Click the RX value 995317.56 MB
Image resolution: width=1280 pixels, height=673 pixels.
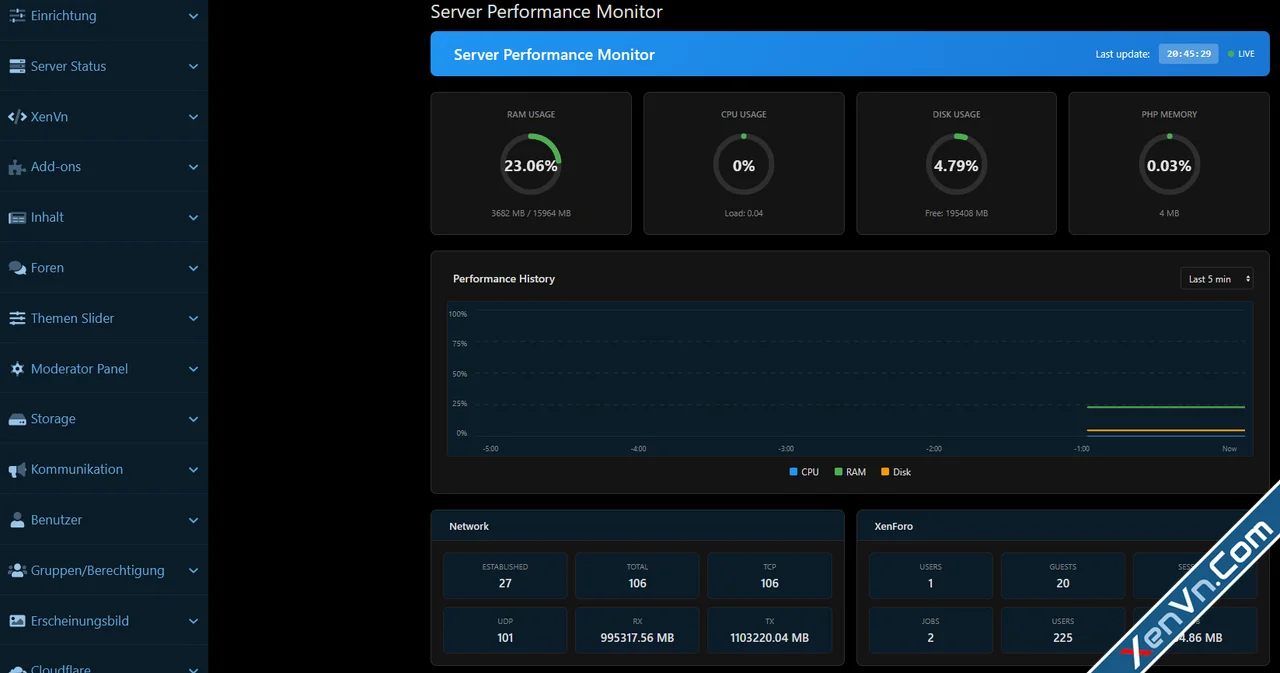pos(637,637)
